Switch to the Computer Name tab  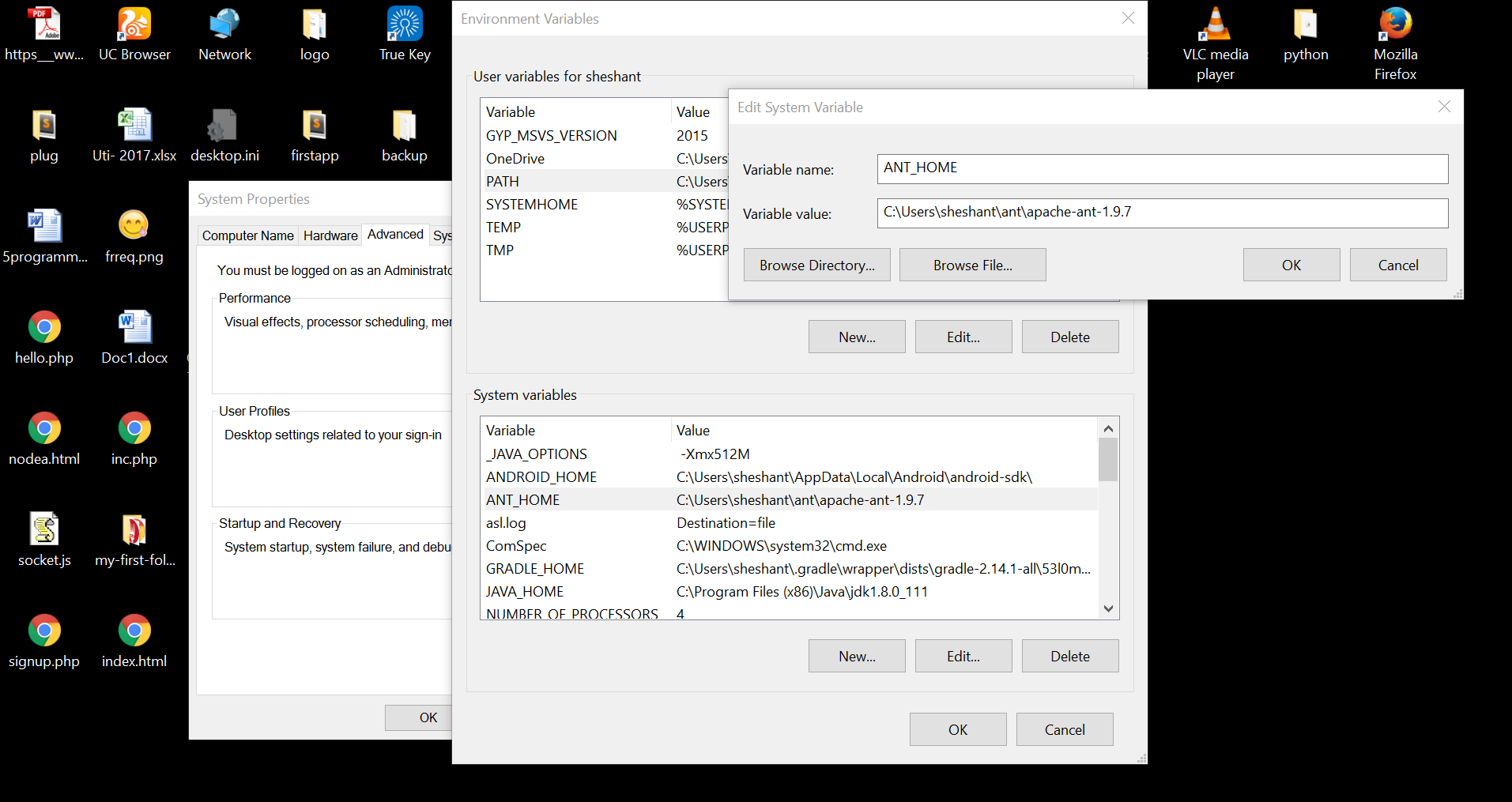[247, 235]
